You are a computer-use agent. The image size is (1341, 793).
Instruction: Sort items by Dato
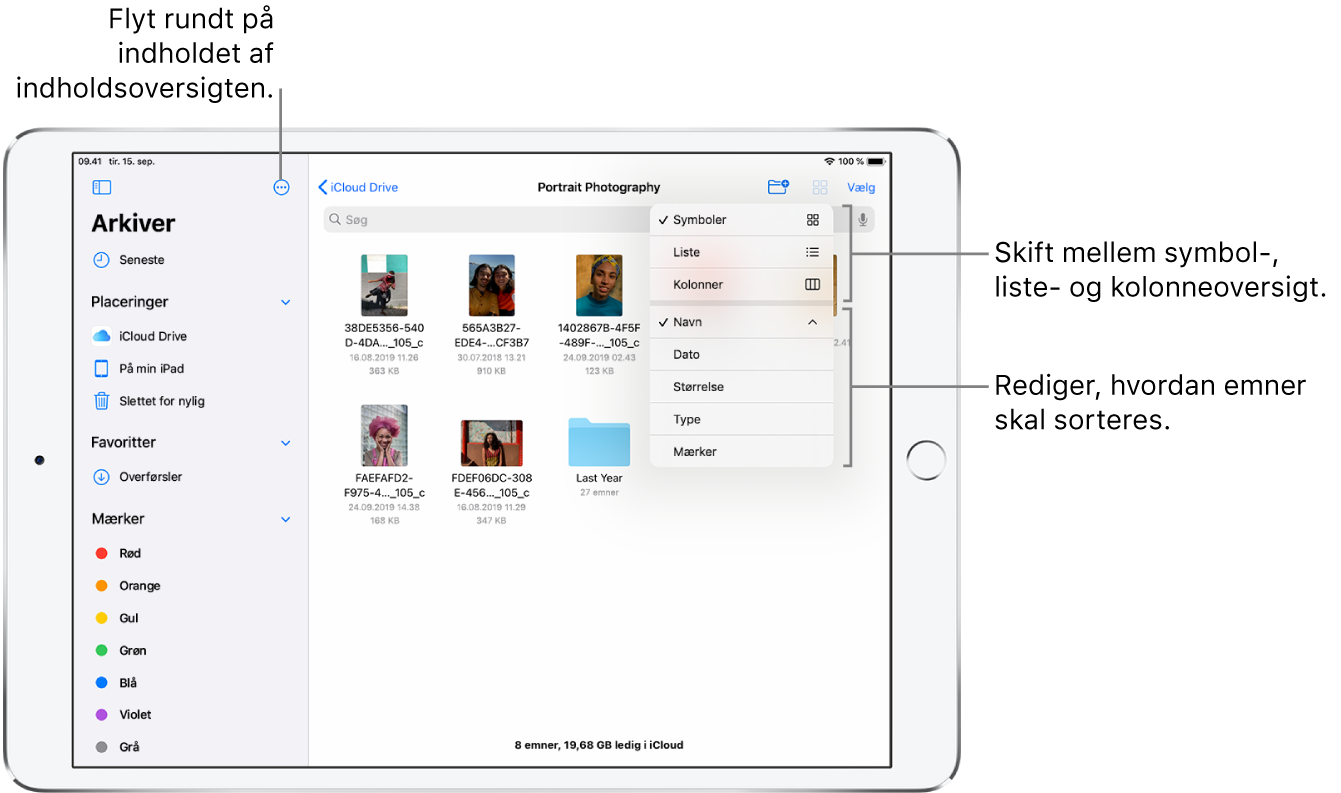point(741,355)
